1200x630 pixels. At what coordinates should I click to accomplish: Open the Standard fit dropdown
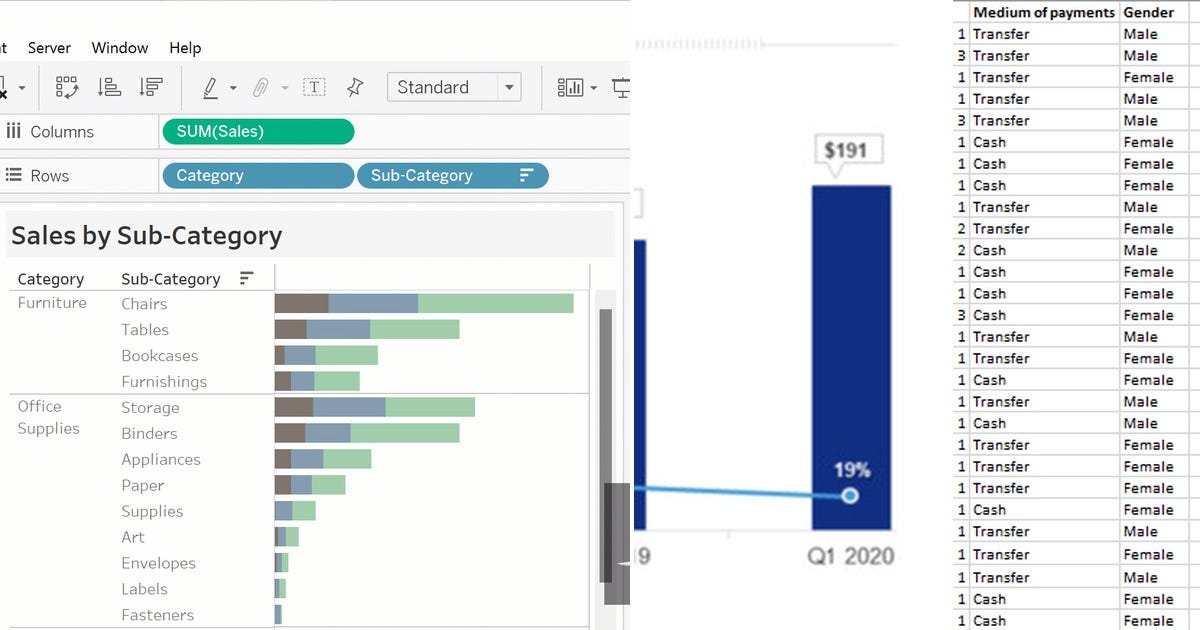pos(510,87)
